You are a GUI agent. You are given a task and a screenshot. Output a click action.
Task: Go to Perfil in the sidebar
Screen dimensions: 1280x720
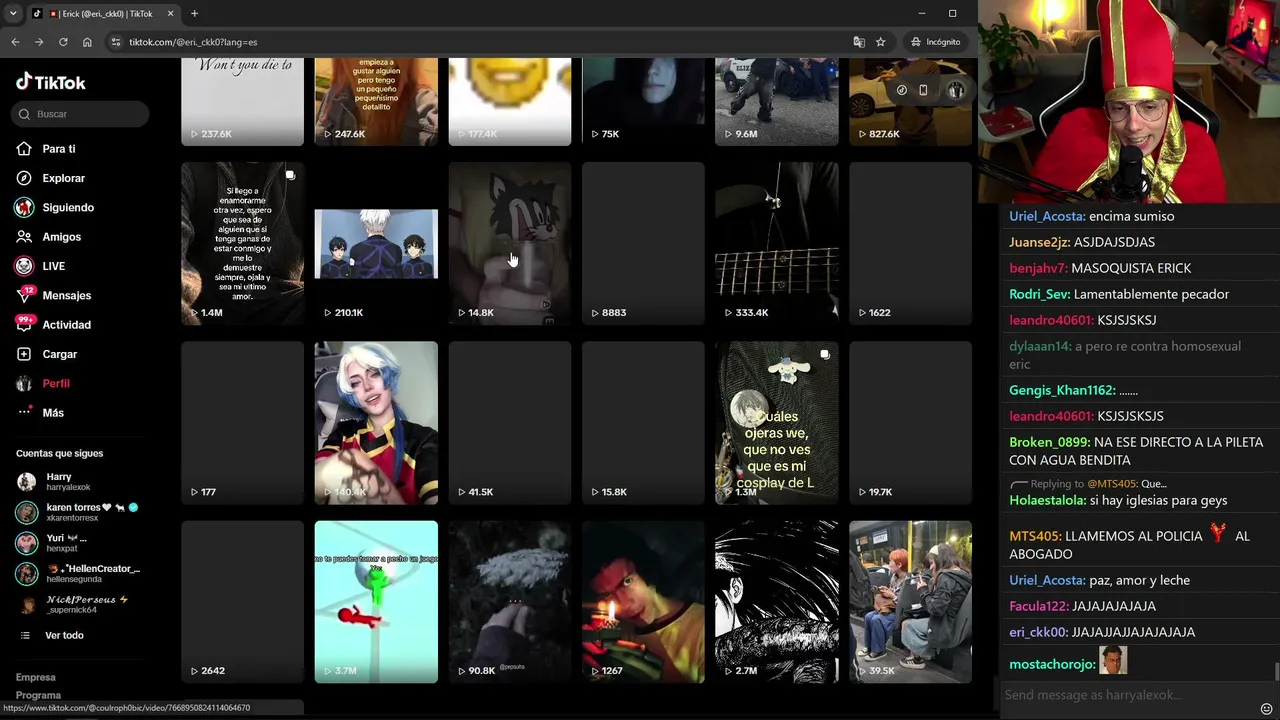(55, 383)
